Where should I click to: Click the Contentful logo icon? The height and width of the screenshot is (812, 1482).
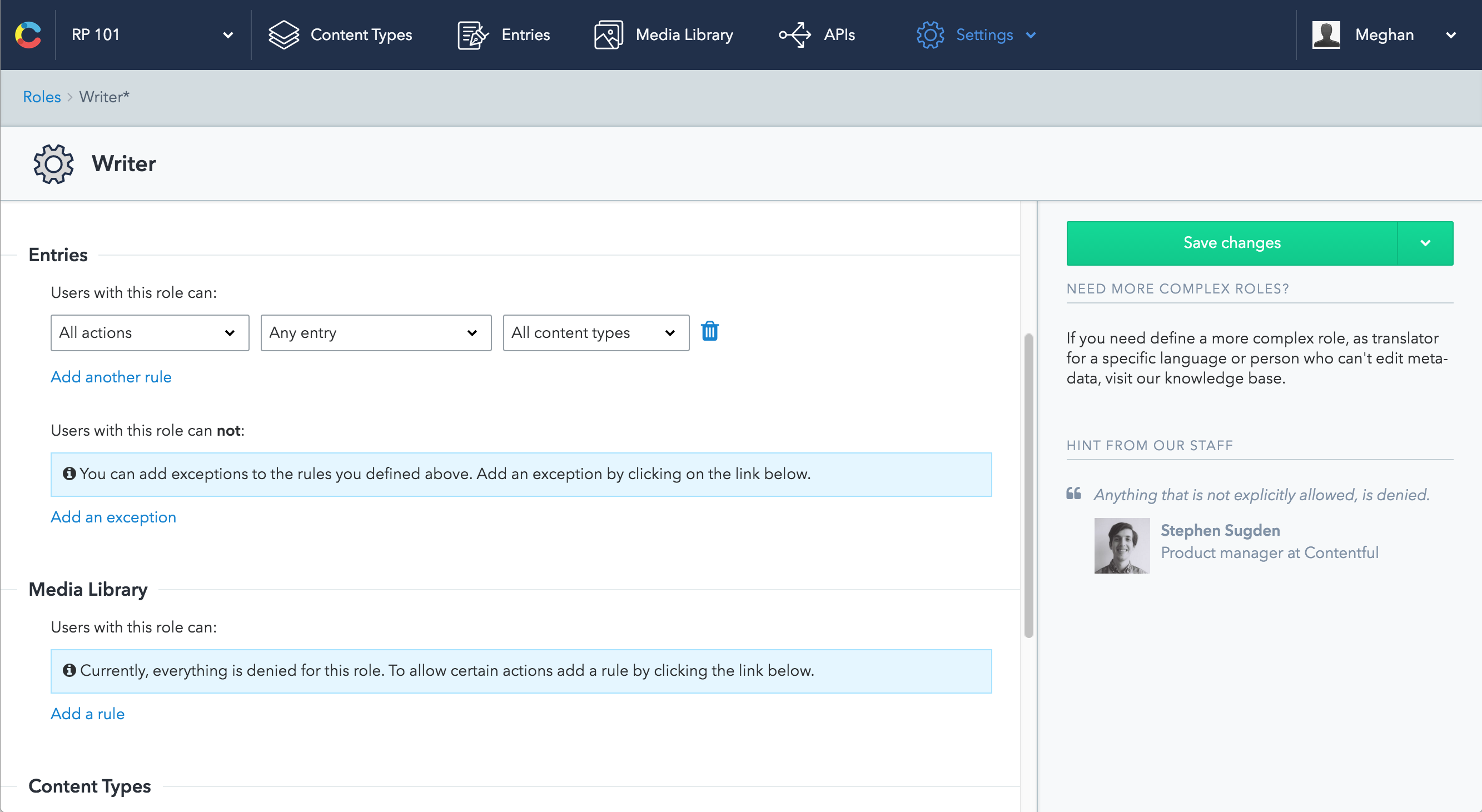click(x=28, y=34)
